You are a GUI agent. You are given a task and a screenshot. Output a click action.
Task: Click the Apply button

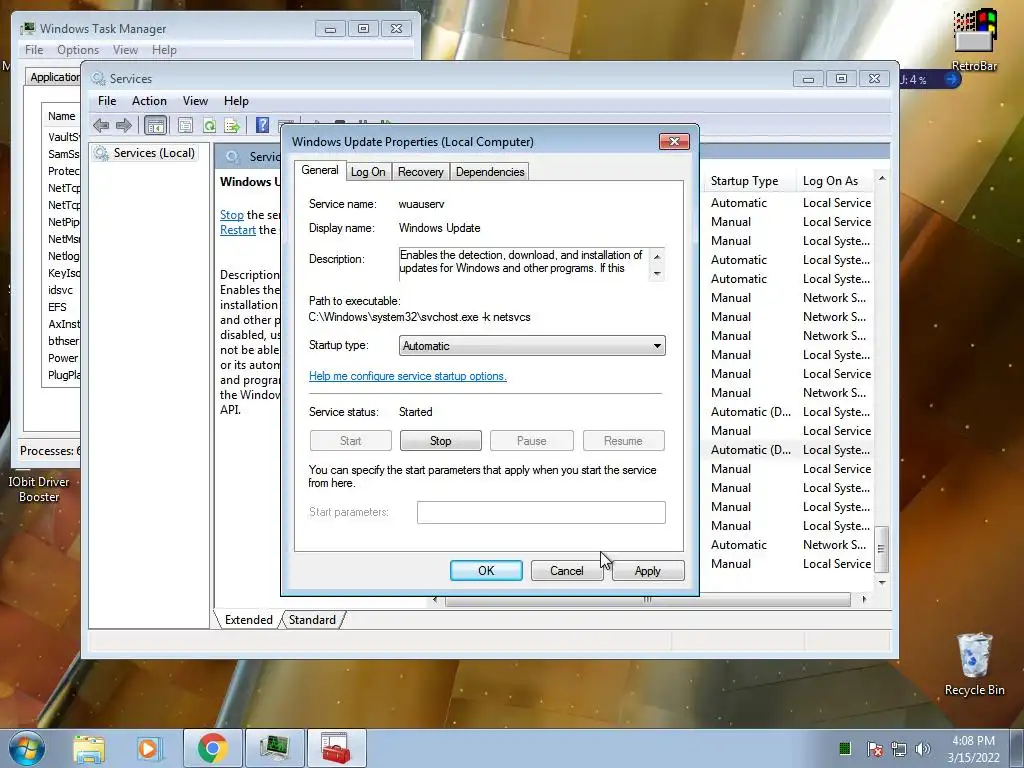(648, 570)
